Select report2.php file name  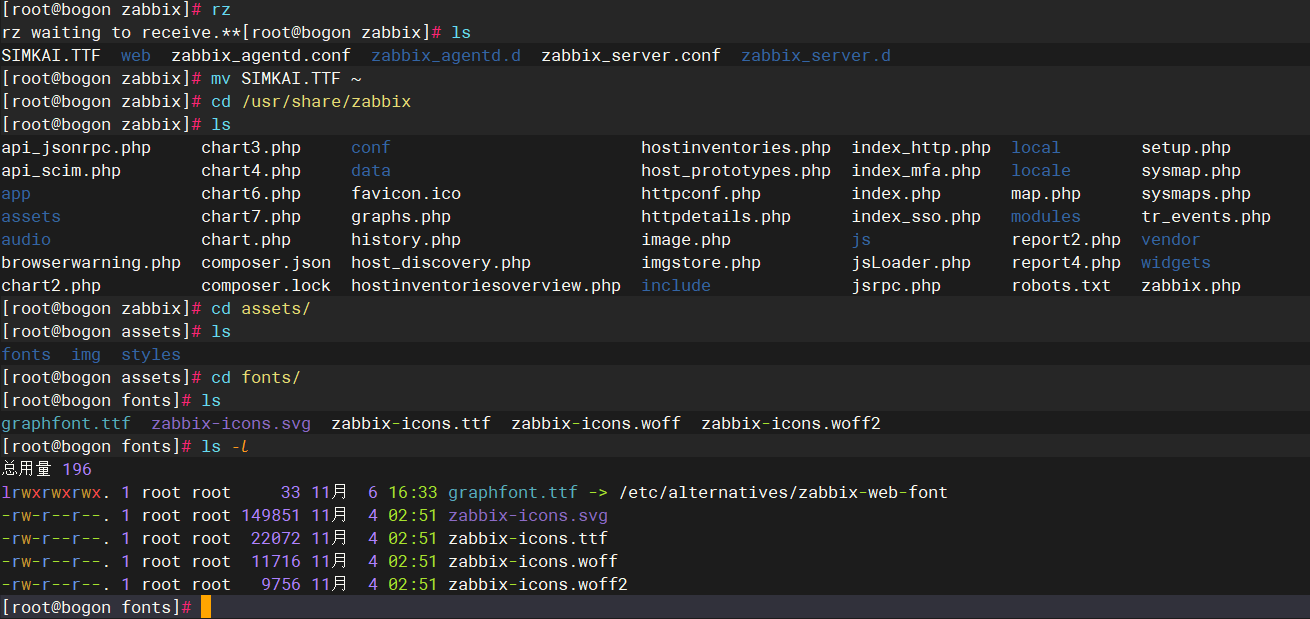pos(1066,239)
